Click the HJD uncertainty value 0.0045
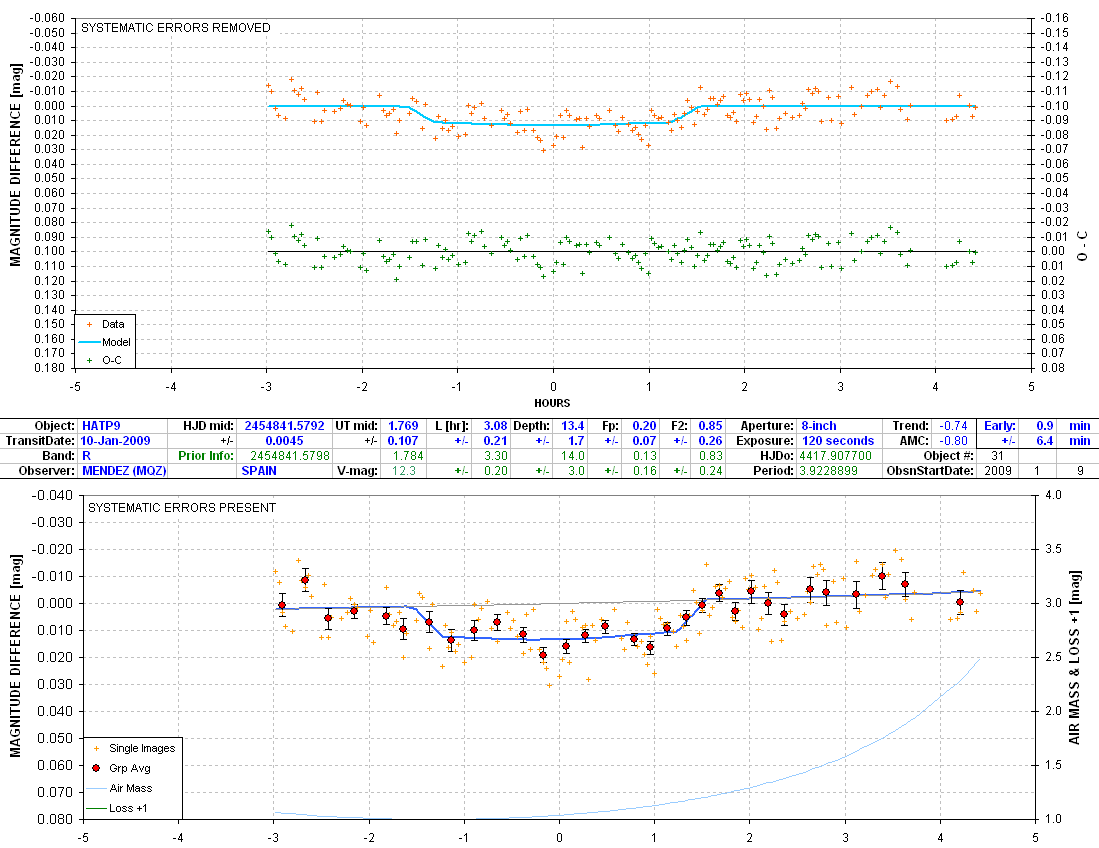Viewport: 1099px width, 848px height. (284, 441)
